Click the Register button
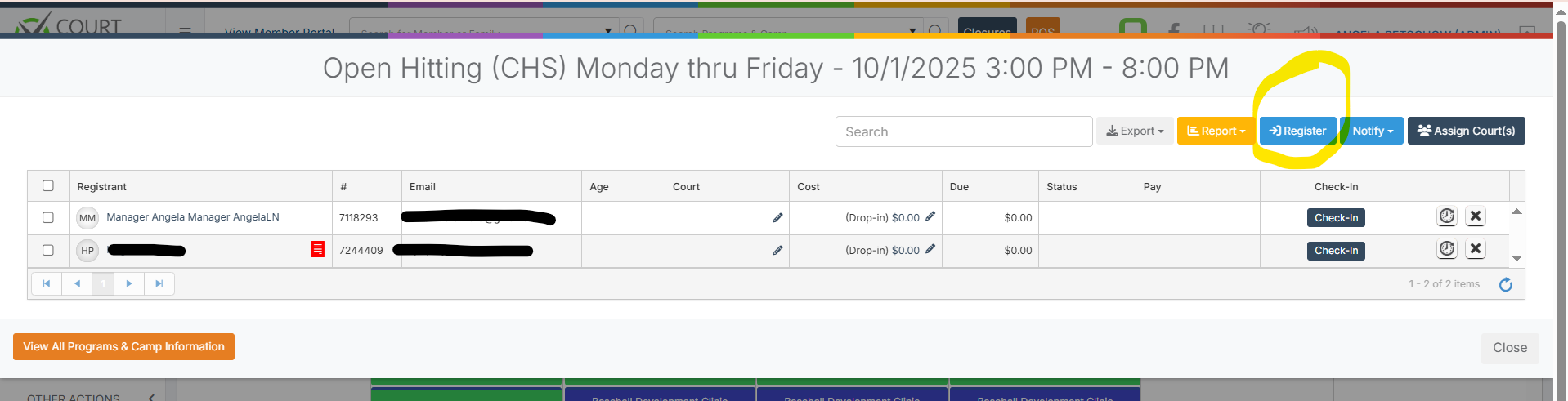 coord(1297,131)
